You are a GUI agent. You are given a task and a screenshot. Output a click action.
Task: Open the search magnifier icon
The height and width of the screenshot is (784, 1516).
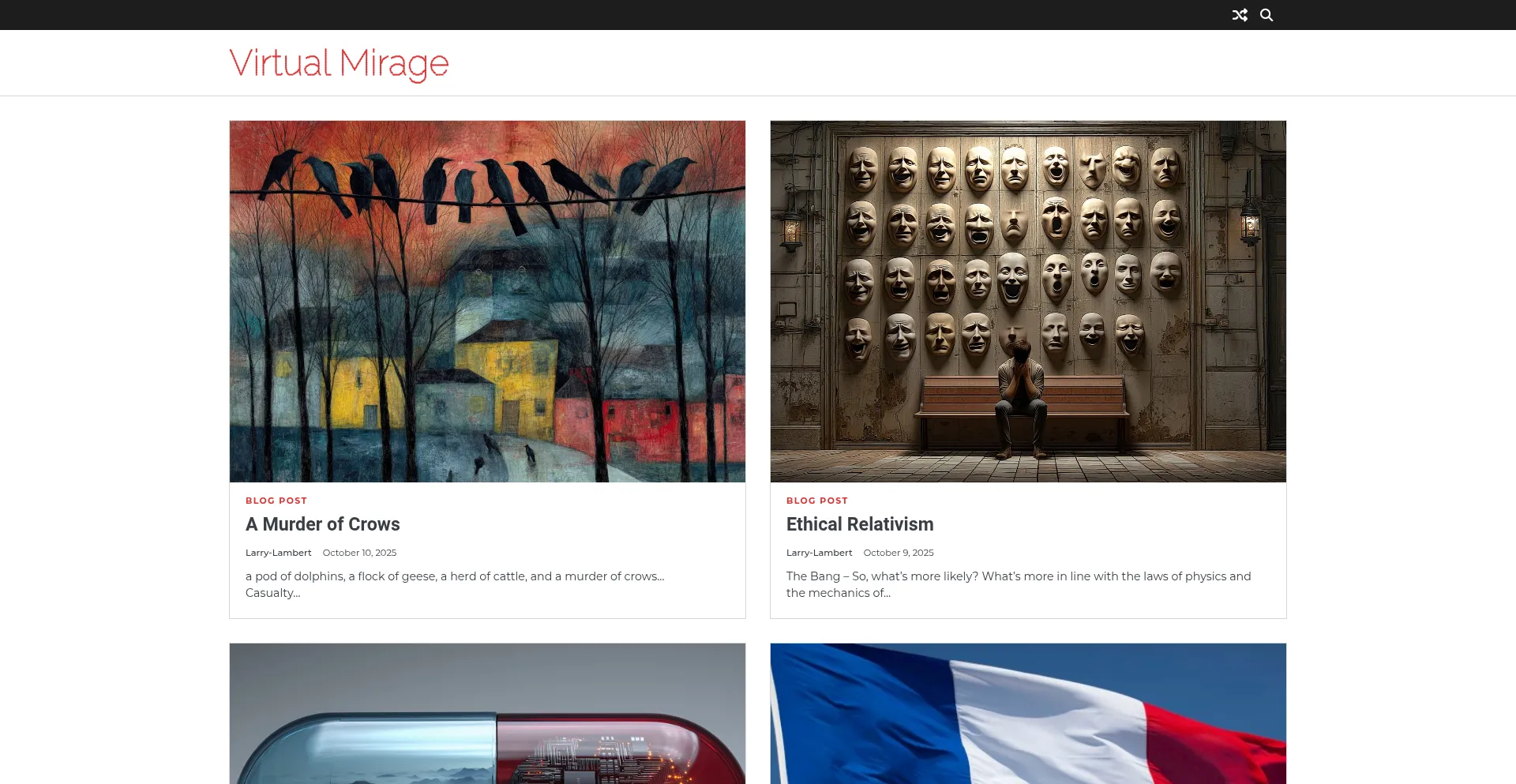(1266, 15)
